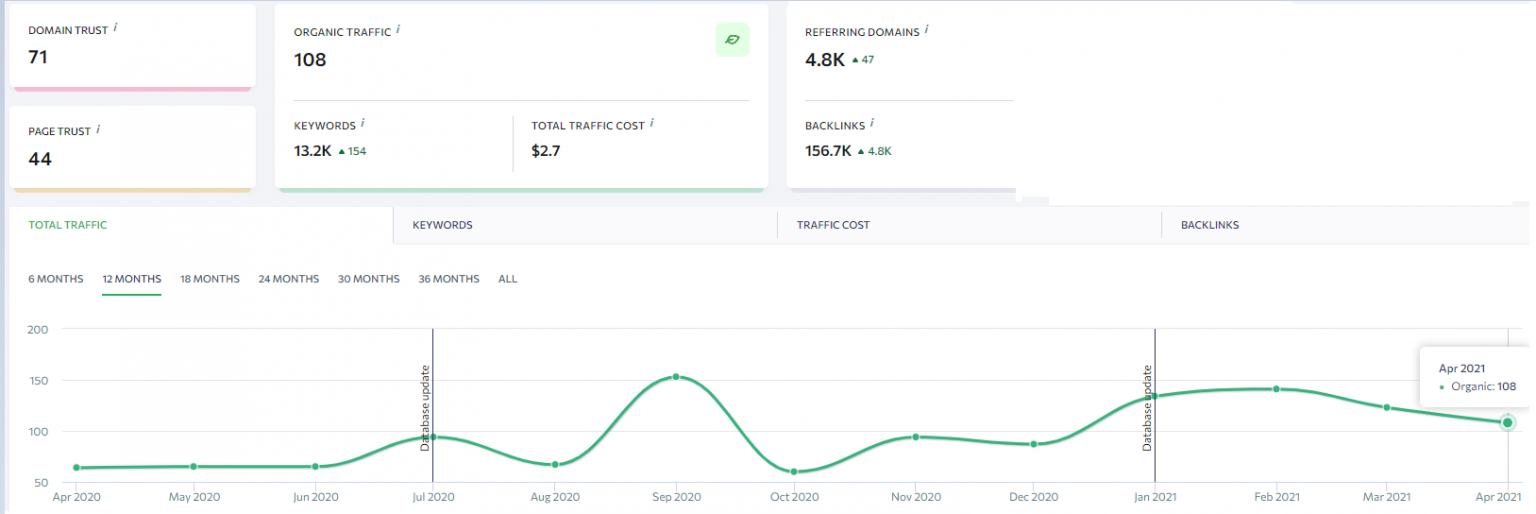Viewport: 1536px width, 514px height.
Task: Switch to the Keywords chart tab
Action: click(585, 225)
